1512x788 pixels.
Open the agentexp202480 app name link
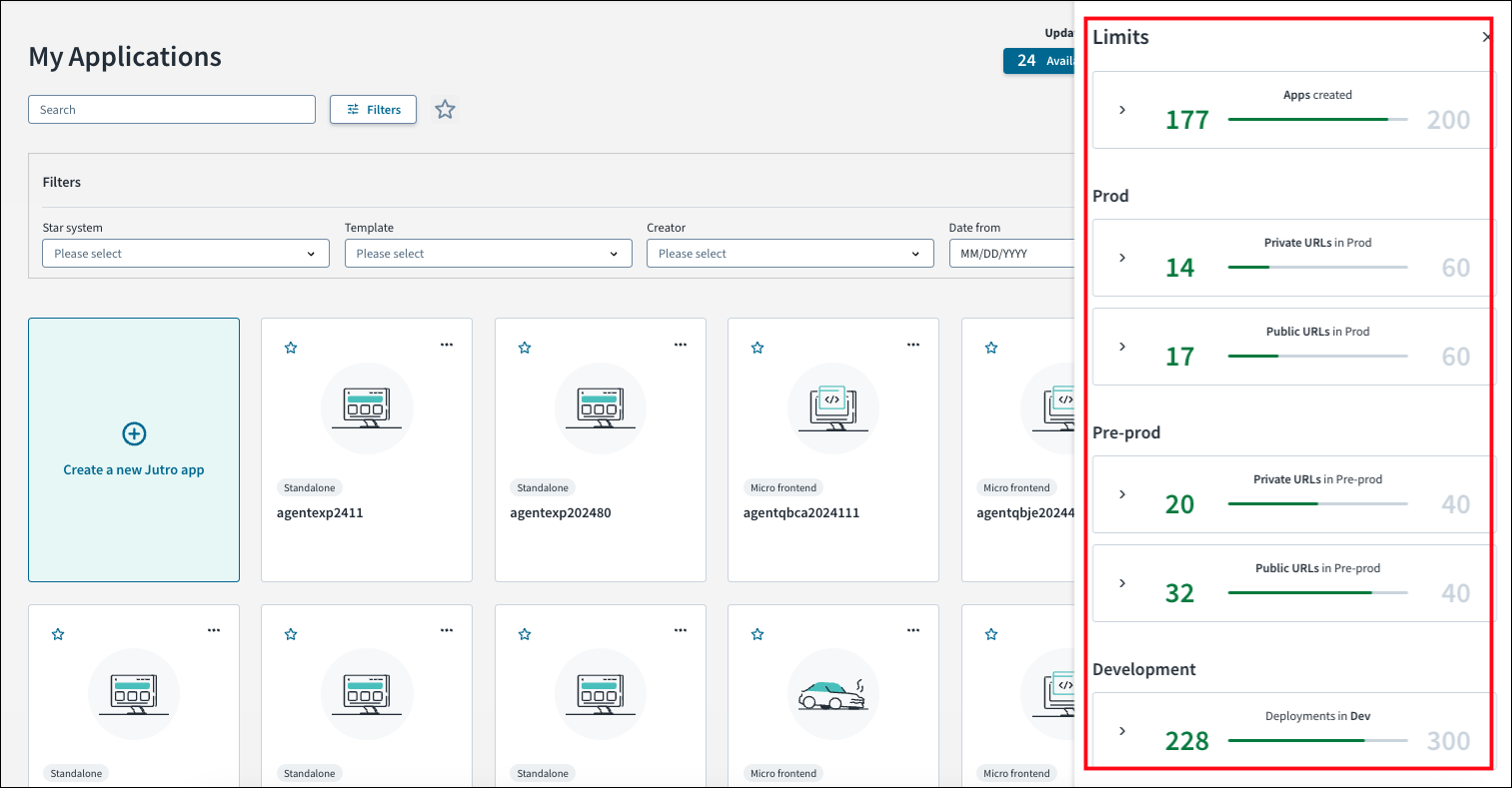click(561, 513)
